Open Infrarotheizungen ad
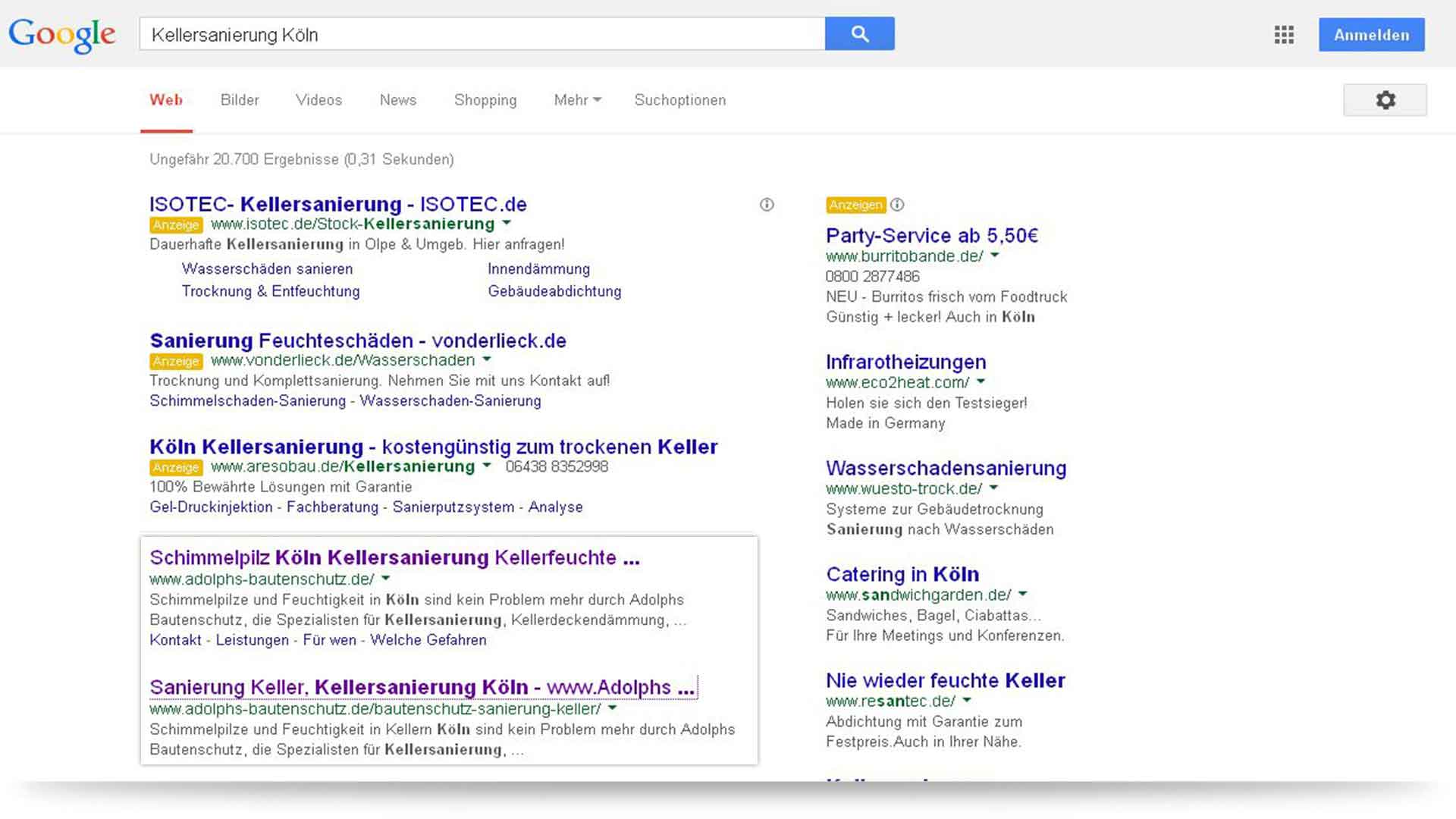This screenshot has width=1456, height=819. tap(906, 362)
